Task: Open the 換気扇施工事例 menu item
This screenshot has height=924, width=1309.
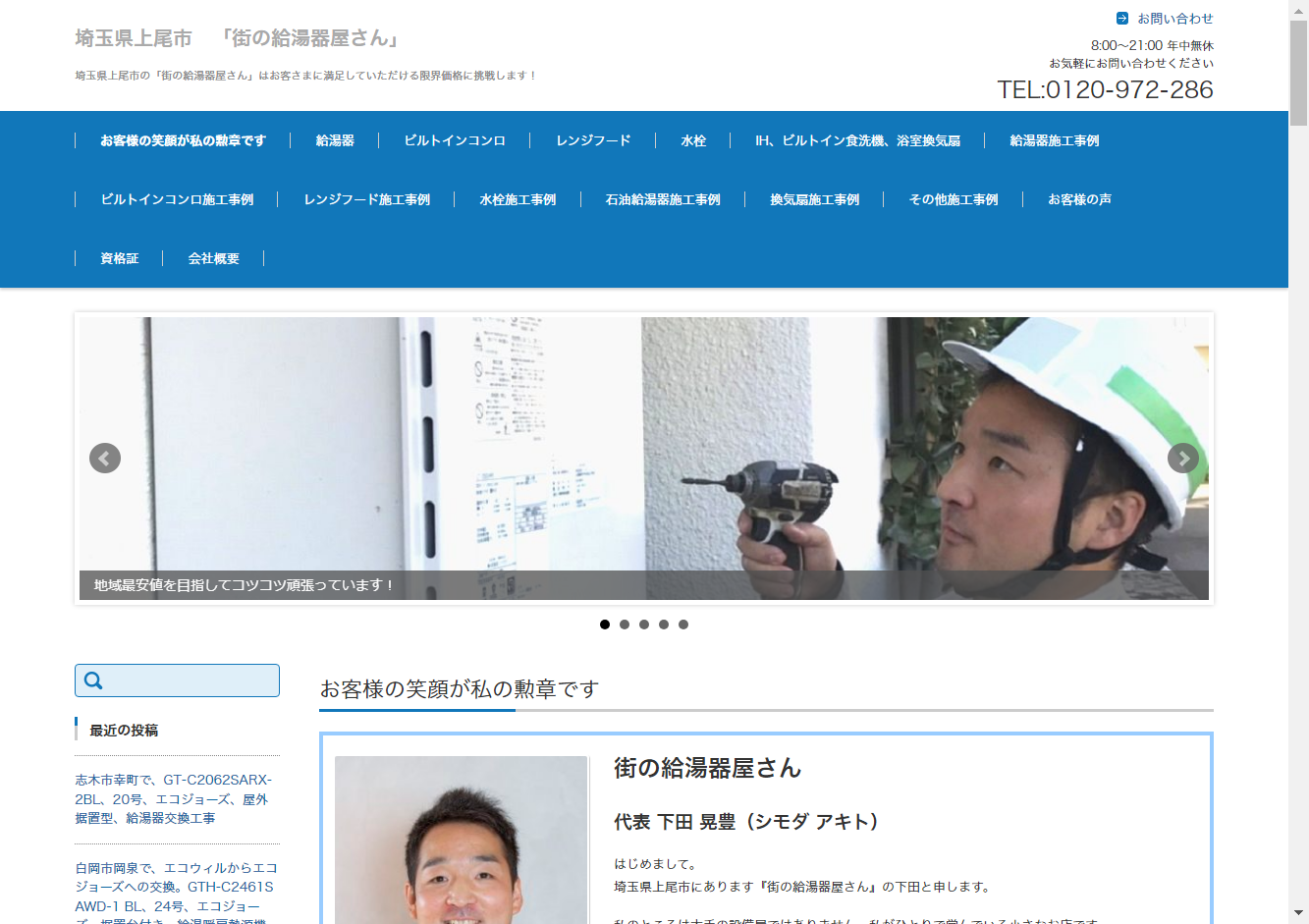Action: click(x=815, y=199)
